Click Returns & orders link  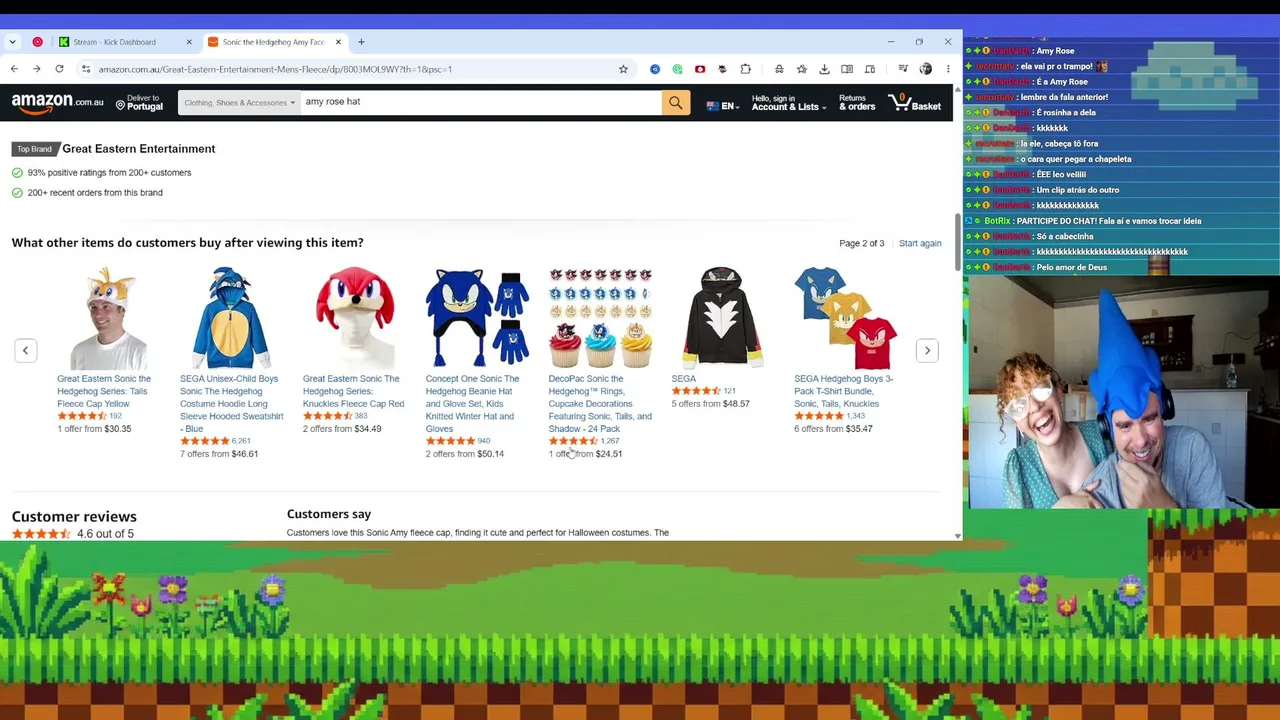[857, 102]
